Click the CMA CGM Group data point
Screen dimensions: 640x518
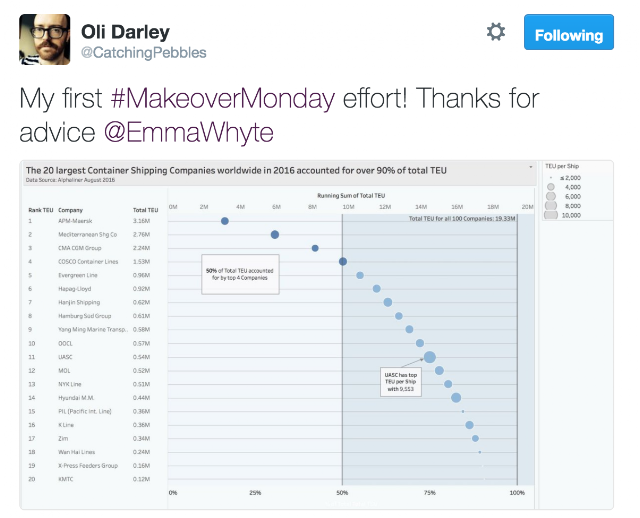(x=315, y=248)
